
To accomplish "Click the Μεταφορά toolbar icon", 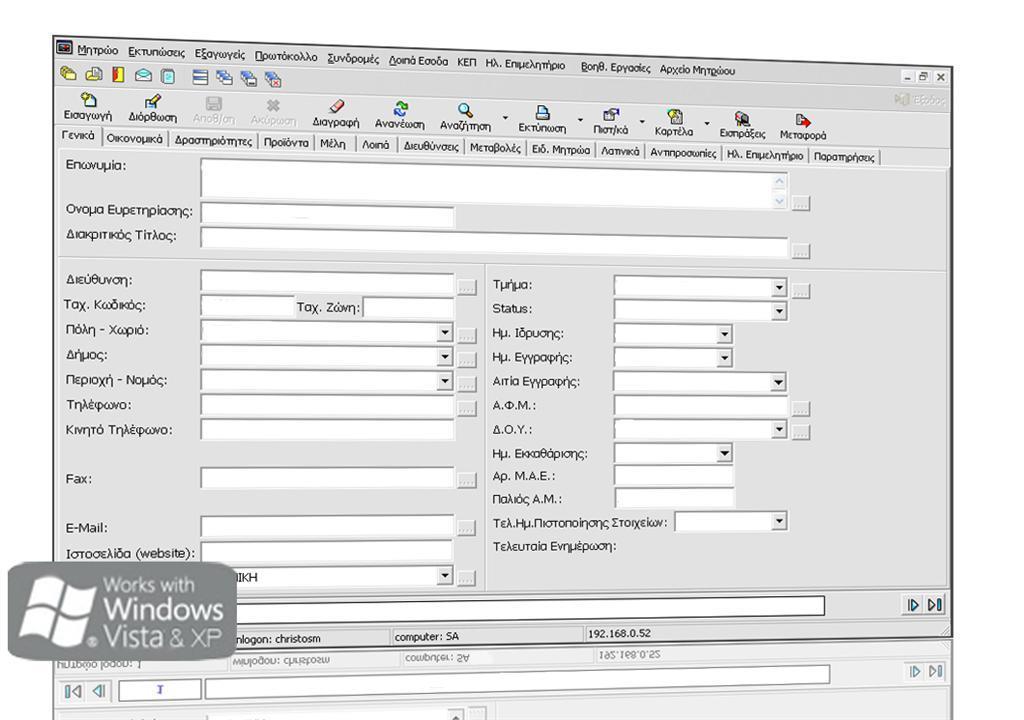I will tap(803, 121).
